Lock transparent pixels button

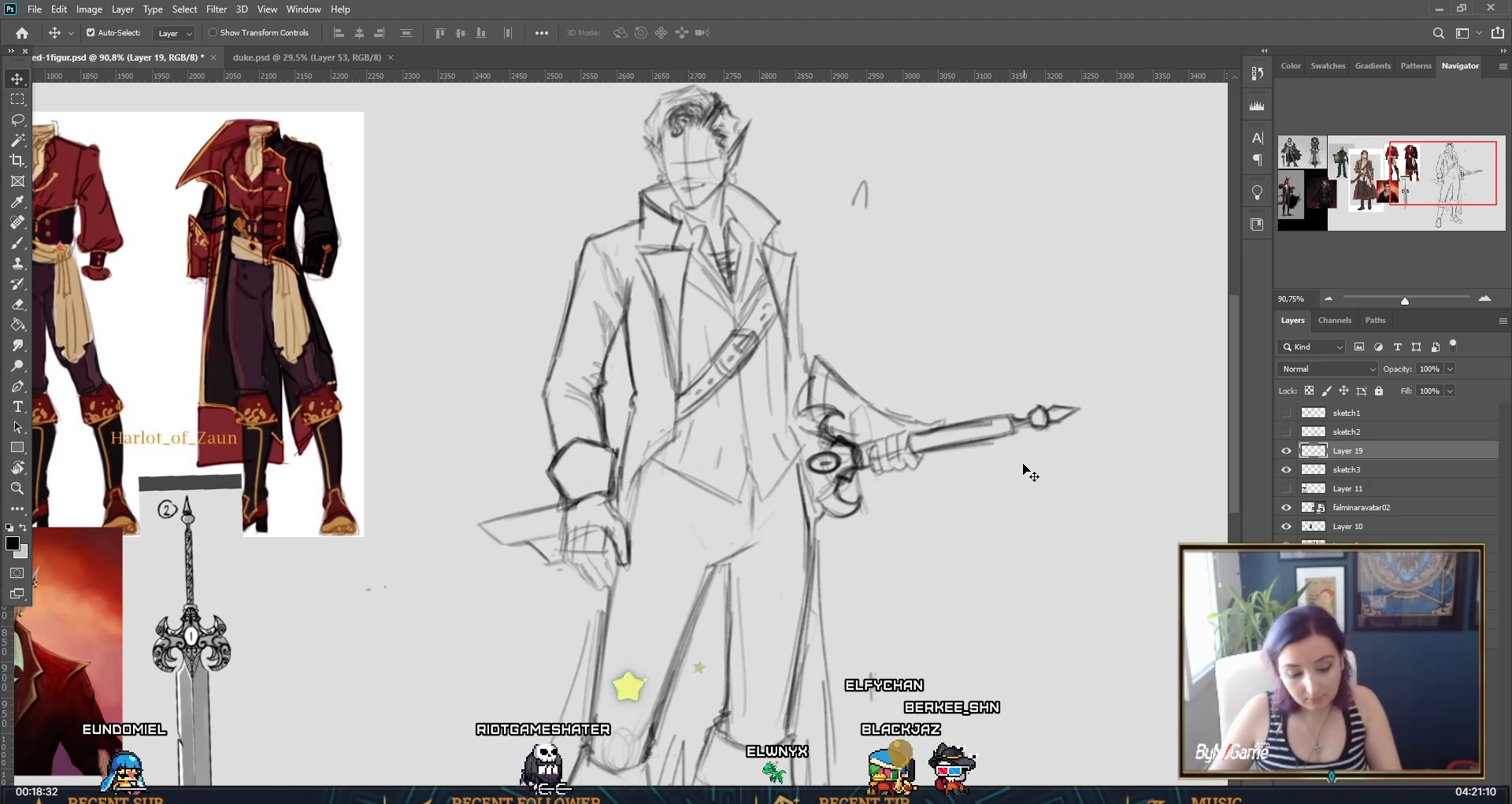click(1309, 391)
